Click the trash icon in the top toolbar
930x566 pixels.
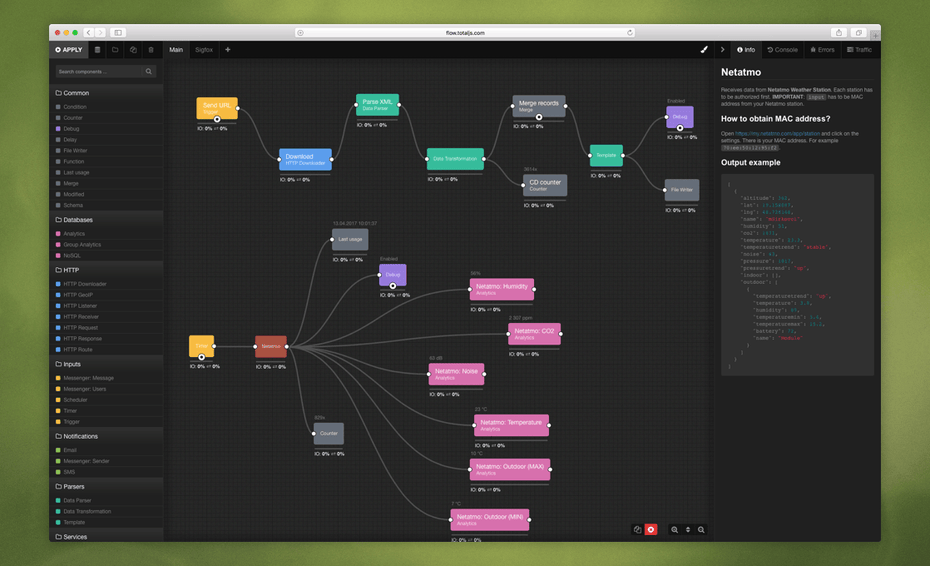click(x=151, y=50)
